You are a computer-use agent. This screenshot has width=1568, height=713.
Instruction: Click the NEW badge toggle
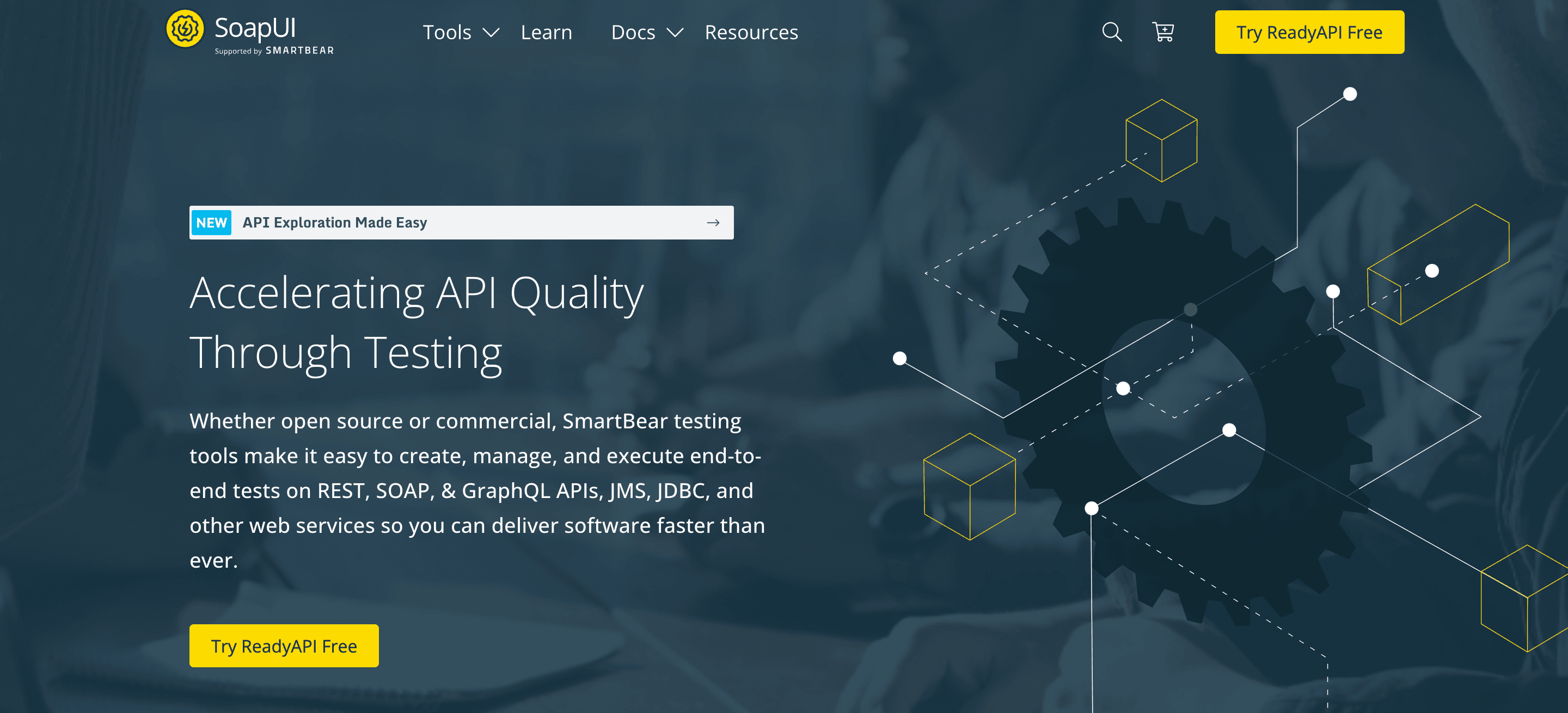click(211, 222)
